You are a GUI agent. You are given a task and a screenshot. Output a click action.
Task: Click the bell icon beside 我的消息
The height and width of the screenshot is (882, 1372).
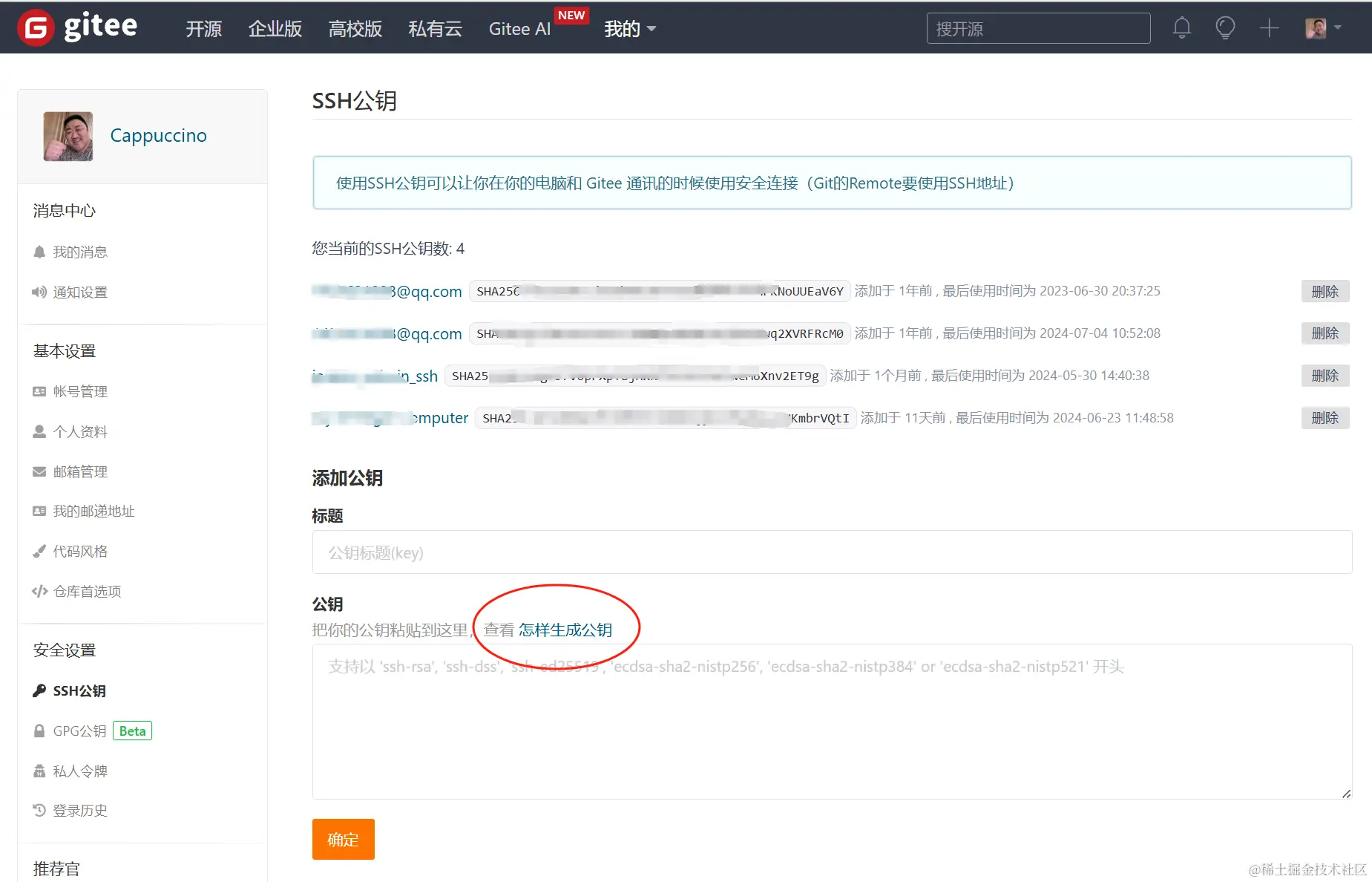39,252
